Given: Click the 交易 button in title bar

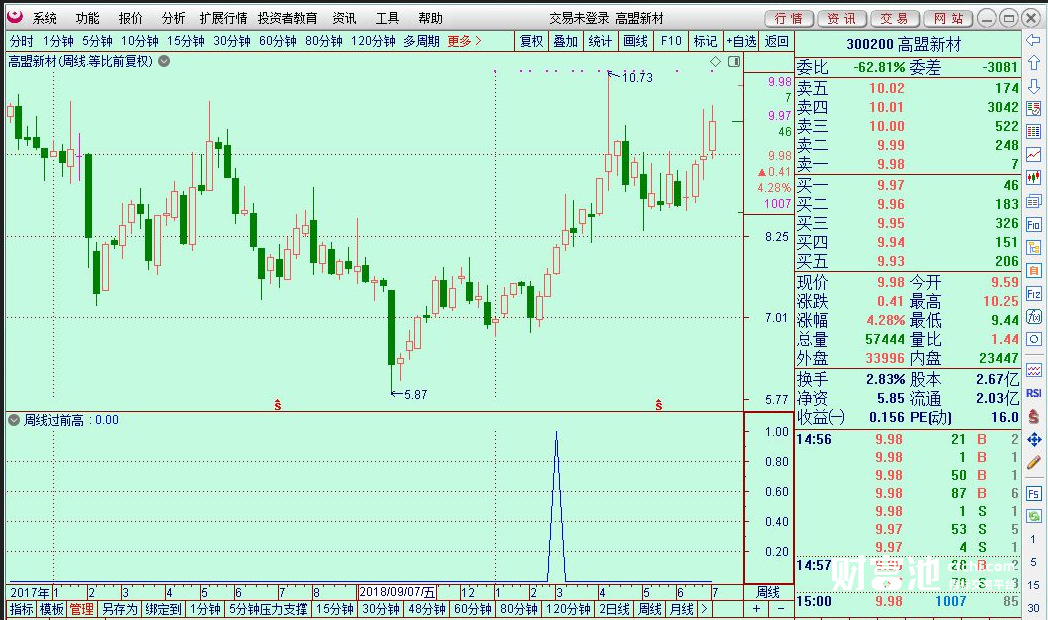Looking at the screenshot, I should (x=894, y=18).
